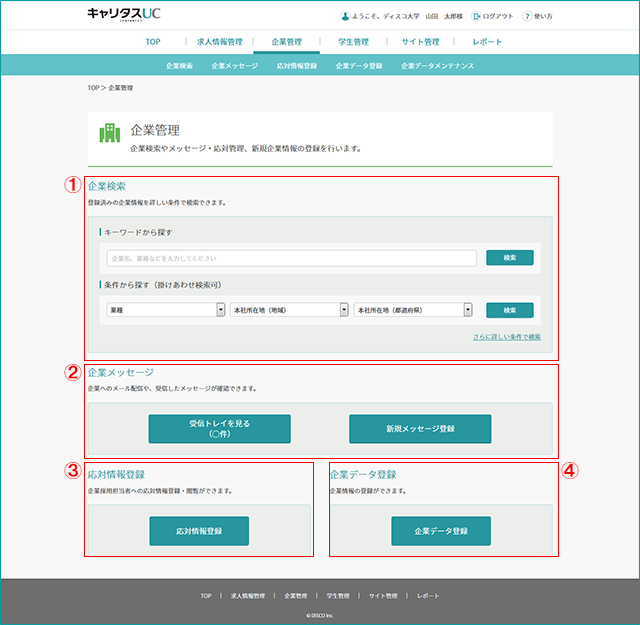Open the 求人情報管理 menu tab

(x=220, y=42)
